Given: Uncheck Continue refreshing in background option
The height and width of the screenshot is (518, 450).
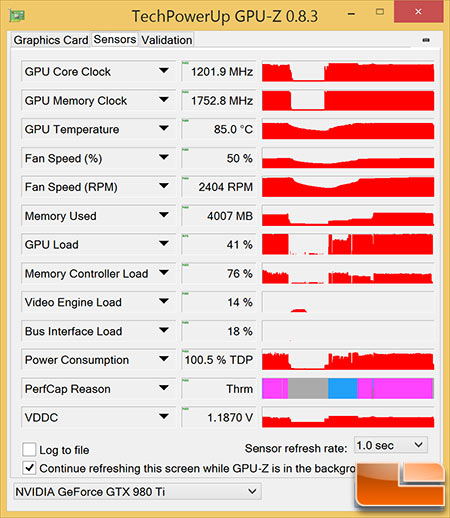Looking at the screenshot, I should click(x=29, y=468).
